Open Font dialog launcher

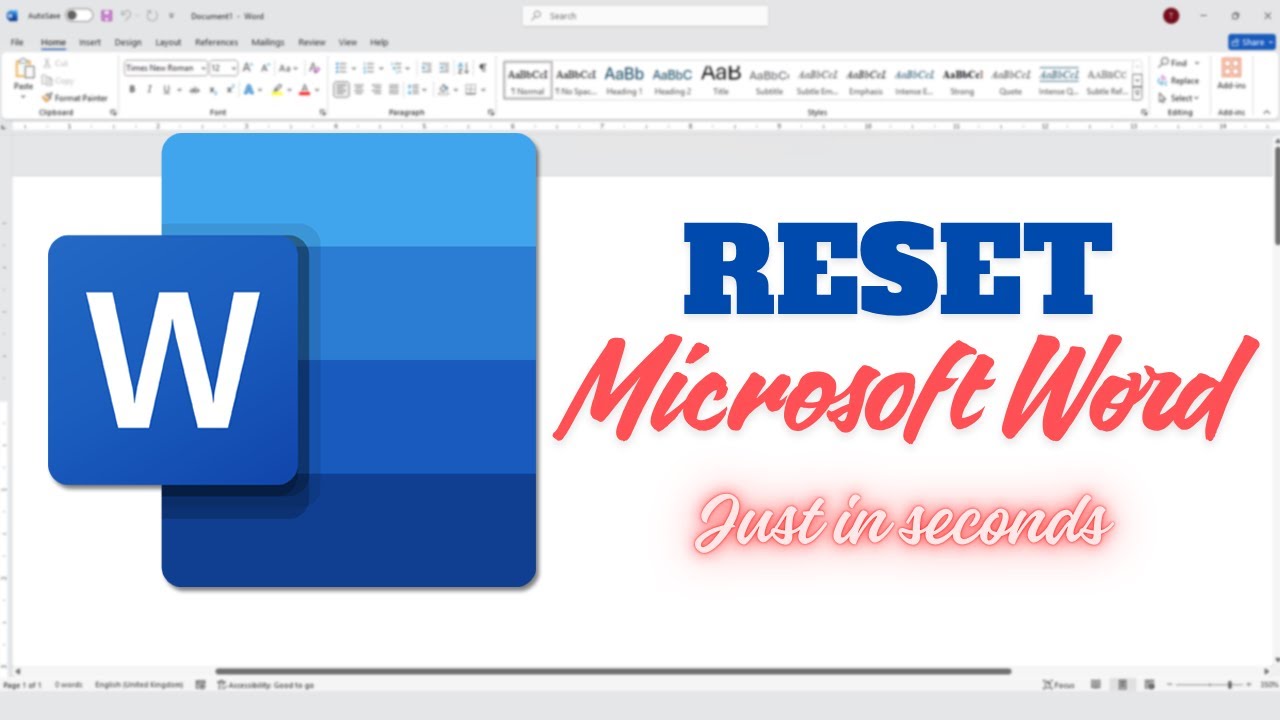click(322, 113)
